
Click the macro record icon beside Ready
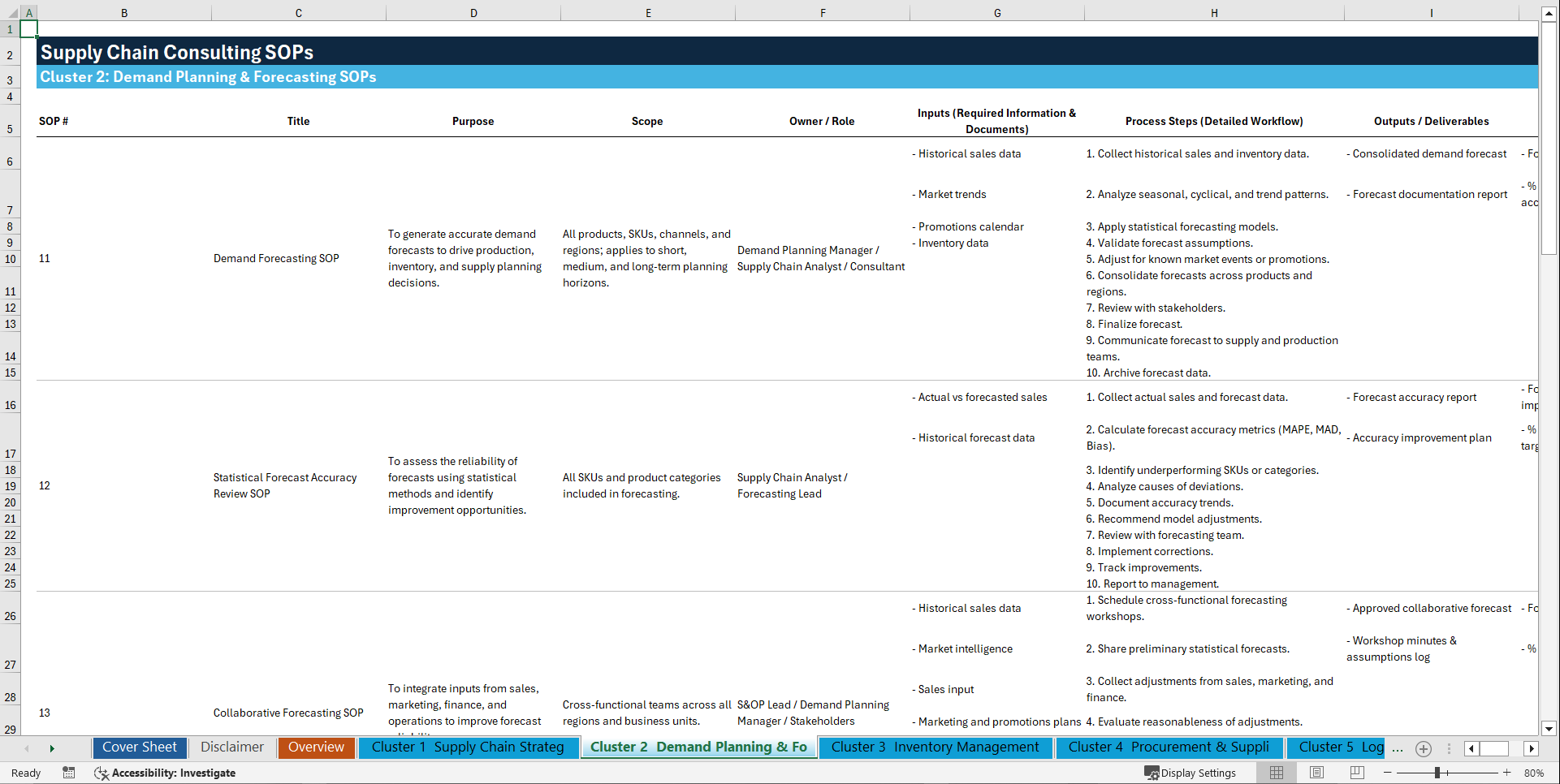click(69, 773)
